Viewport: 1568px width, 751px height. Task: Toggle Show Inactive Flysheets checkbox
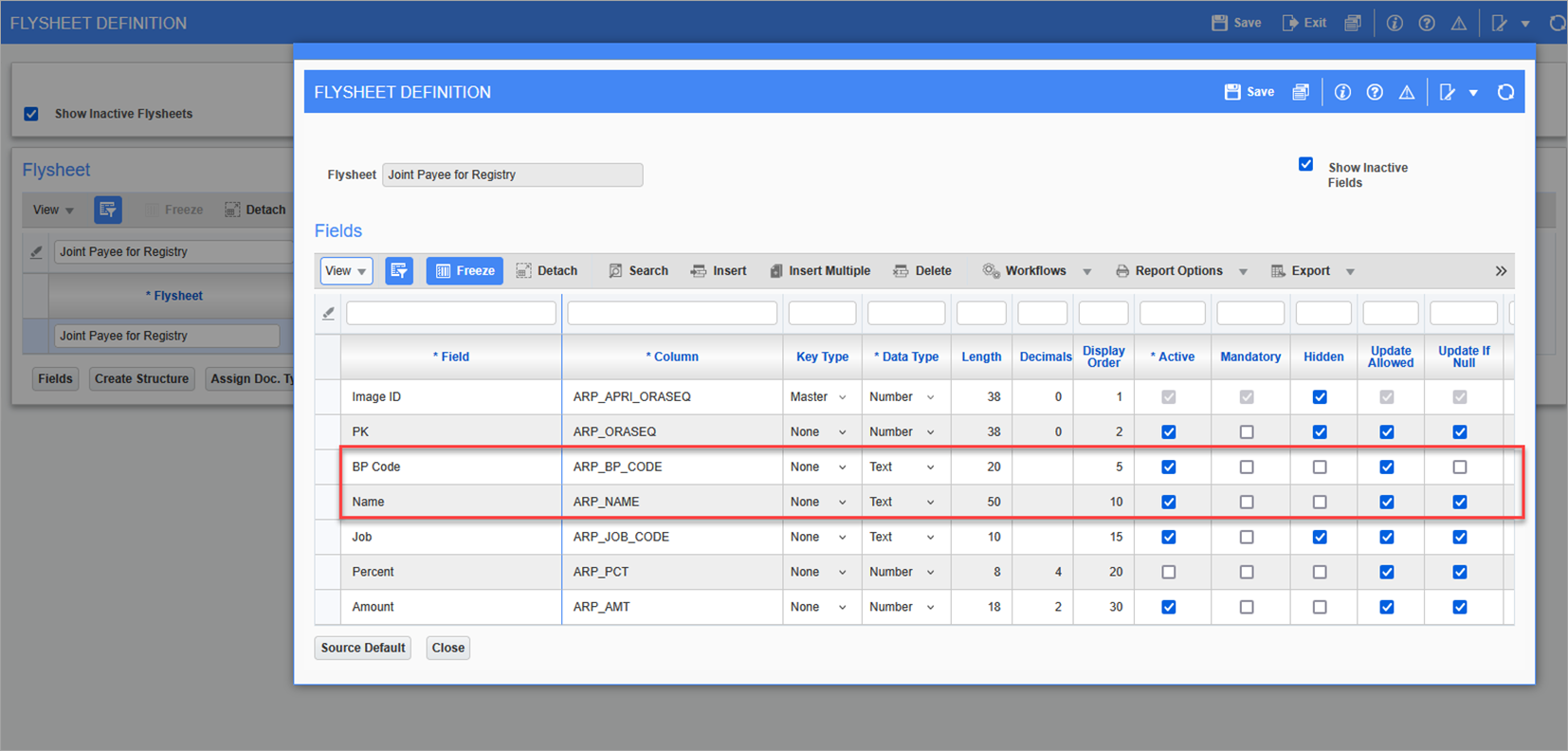click(31, 114)
